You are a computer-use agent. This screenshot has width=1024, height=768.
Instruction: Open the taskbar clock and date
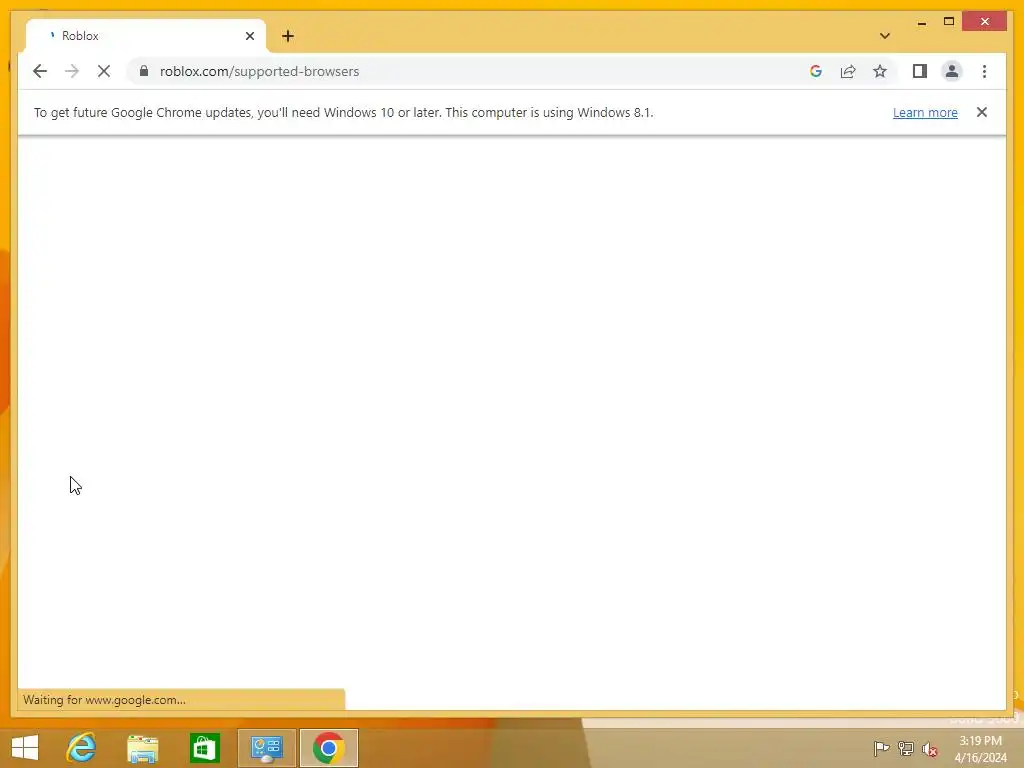pos(980,749)
